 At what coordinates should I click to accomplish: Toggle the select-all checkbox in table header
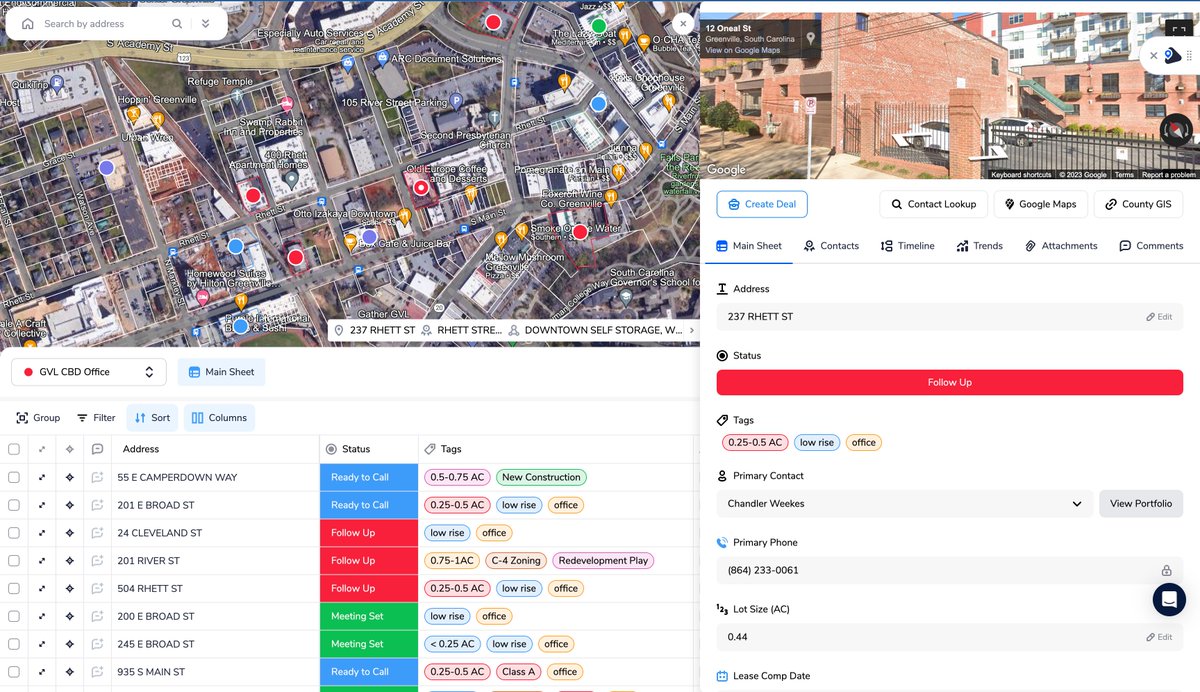(14, 449)
